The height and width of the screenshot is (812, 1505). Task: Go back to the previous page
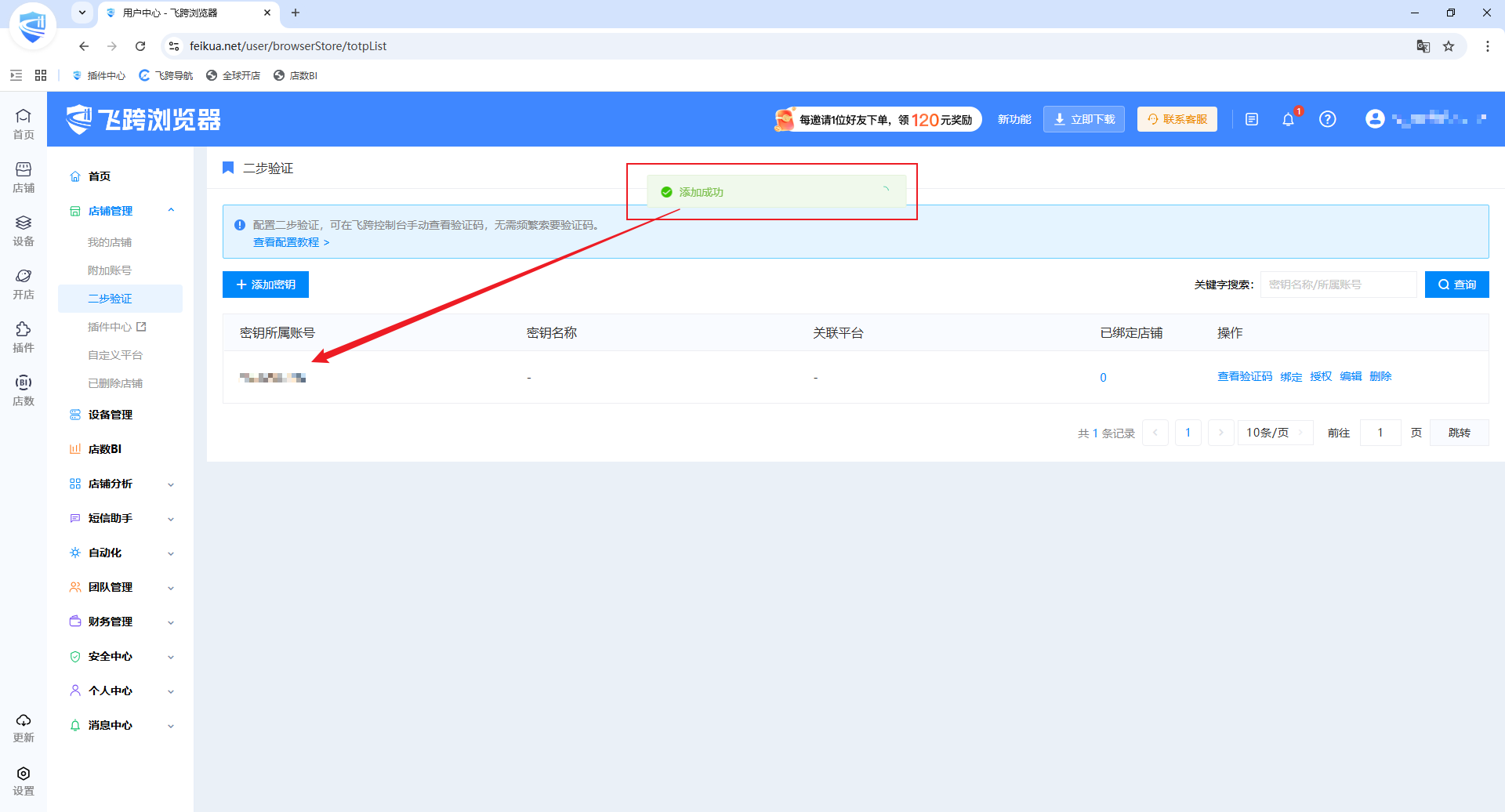[84, 46]
